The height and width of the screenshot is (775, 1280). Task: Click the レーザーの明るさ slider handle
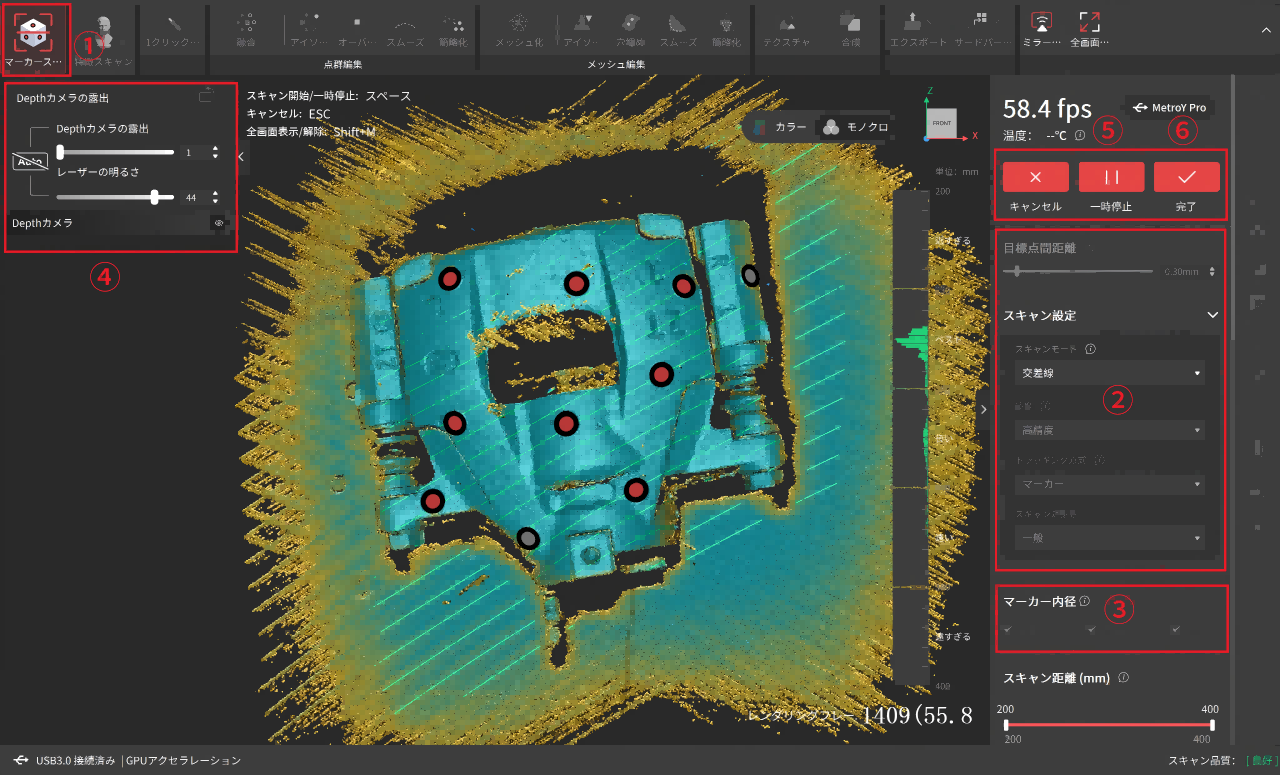(x=154, y=197)
